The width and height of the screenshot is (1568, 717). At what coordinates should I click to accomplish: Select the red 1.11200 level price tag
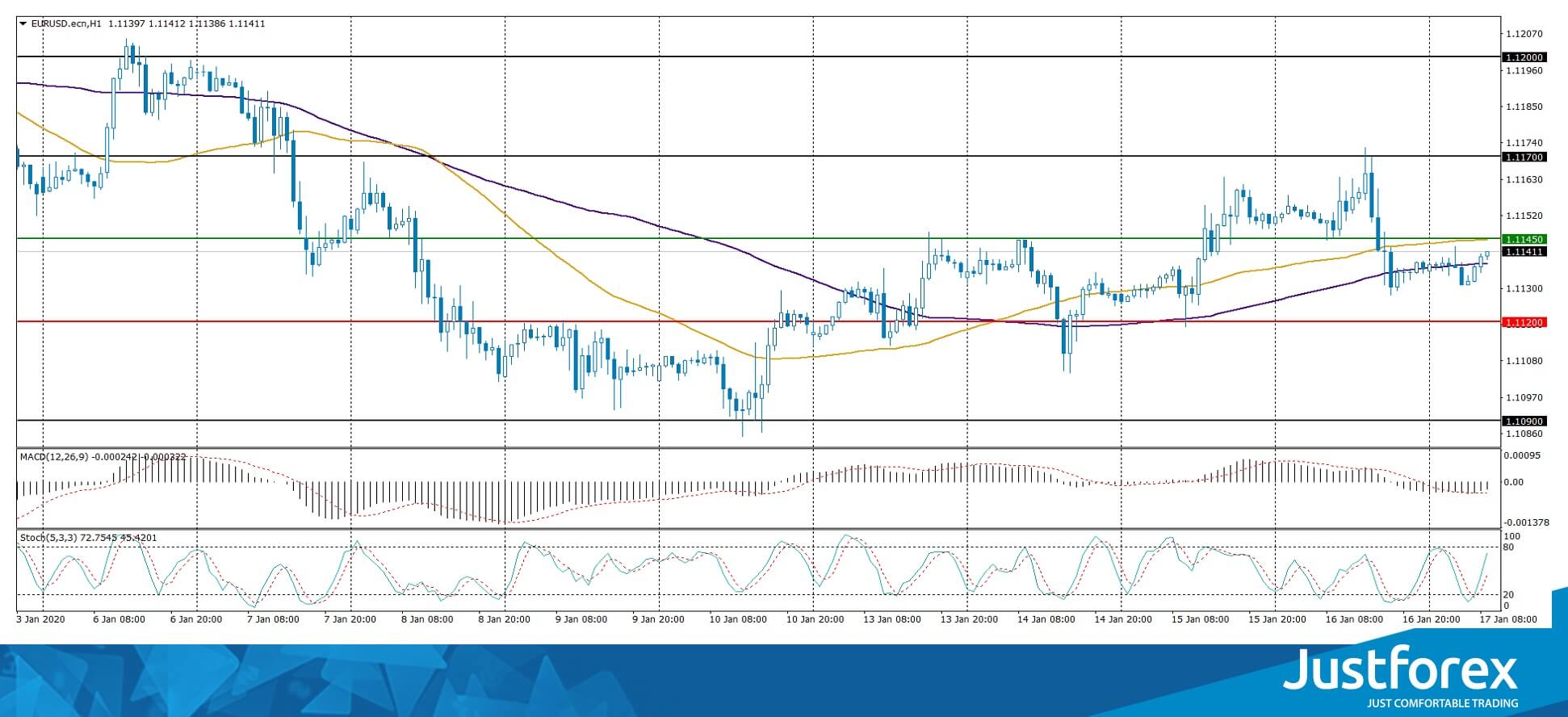(1523, 322)
